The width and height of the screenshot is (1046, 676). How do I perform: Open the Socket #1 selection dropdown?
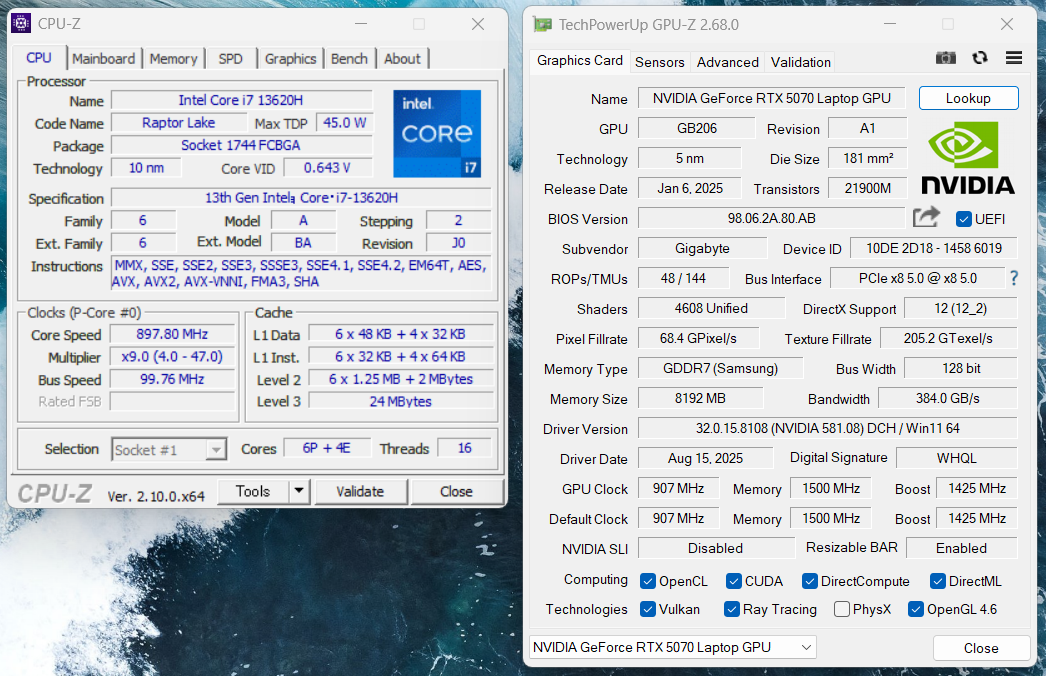pyautogui.click(x=169, y=450)
